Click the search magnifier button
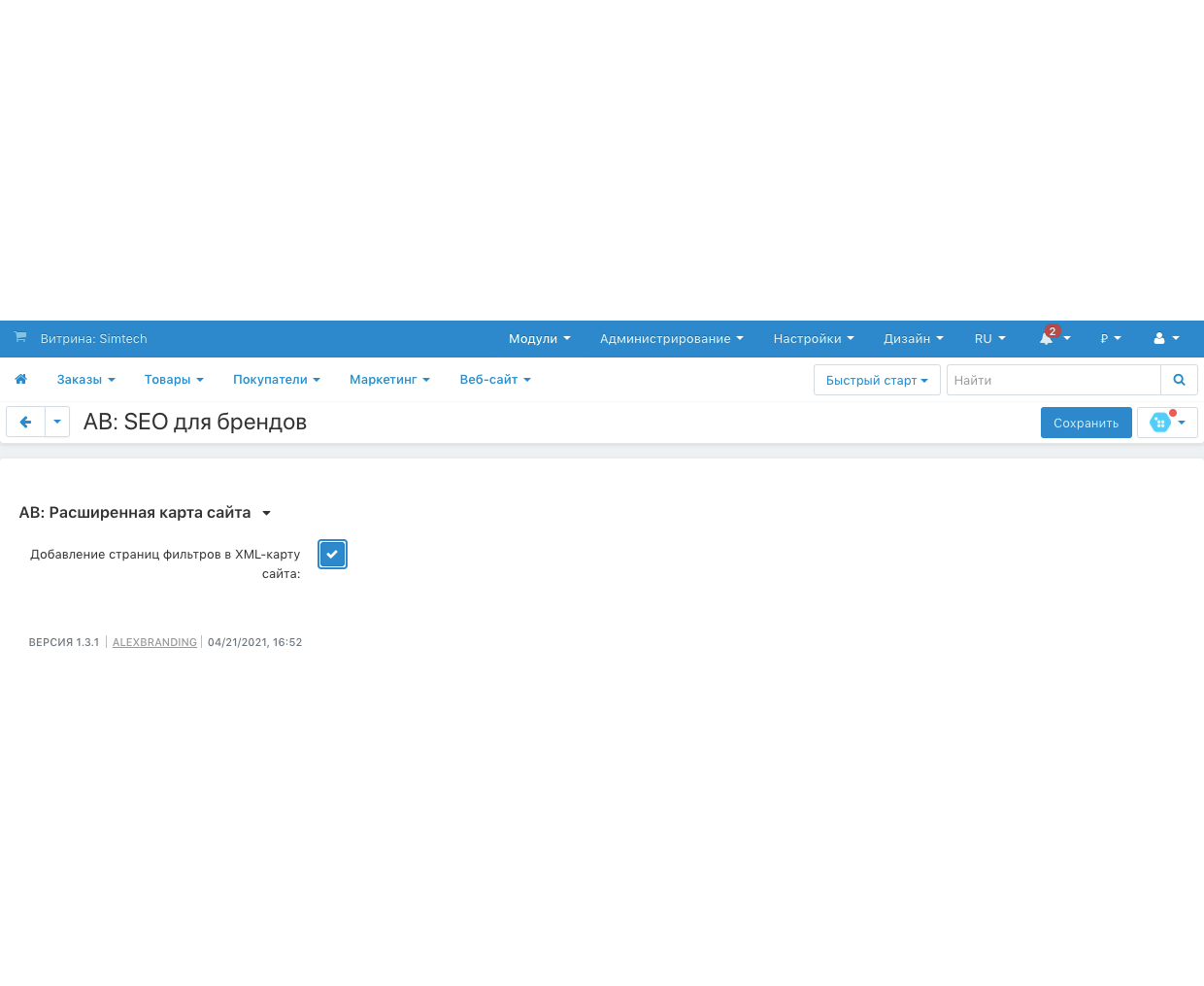 (x=1179, y=380)
